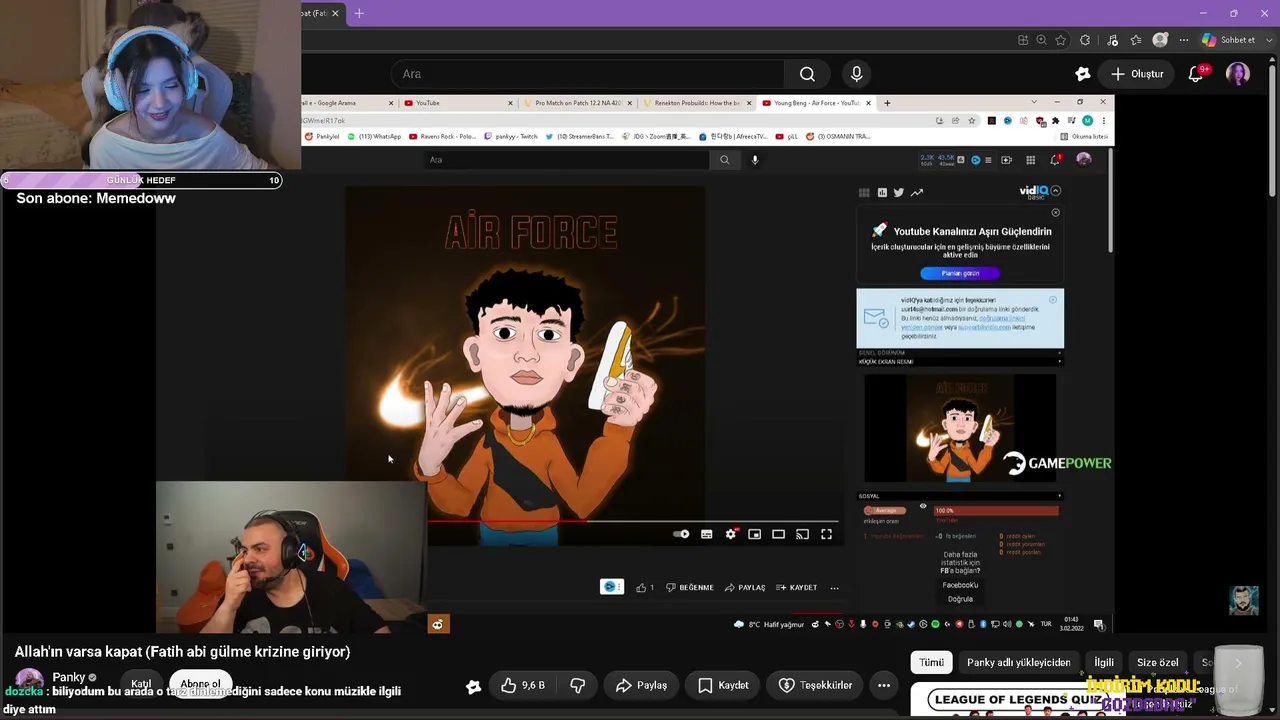The height and width of the screenshot is (720, 1280).
Task: Toggle subtitles in the inner video player
Action: [x=706, y=534]
